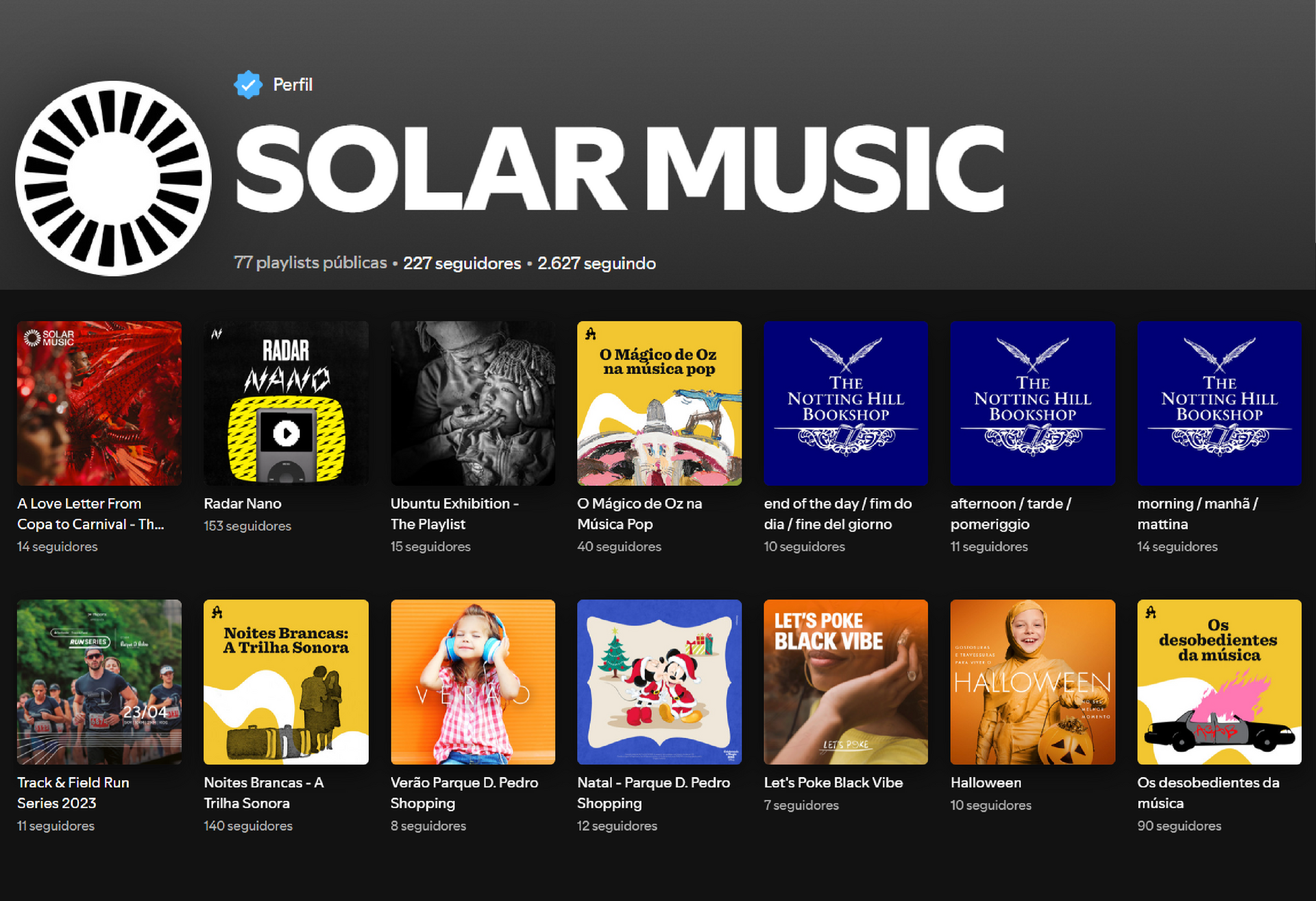The width and height of the screenshot is (1316, 901).
Task: Click the "Os desobedientes da música" title
Action: (x=1208, y=793)
